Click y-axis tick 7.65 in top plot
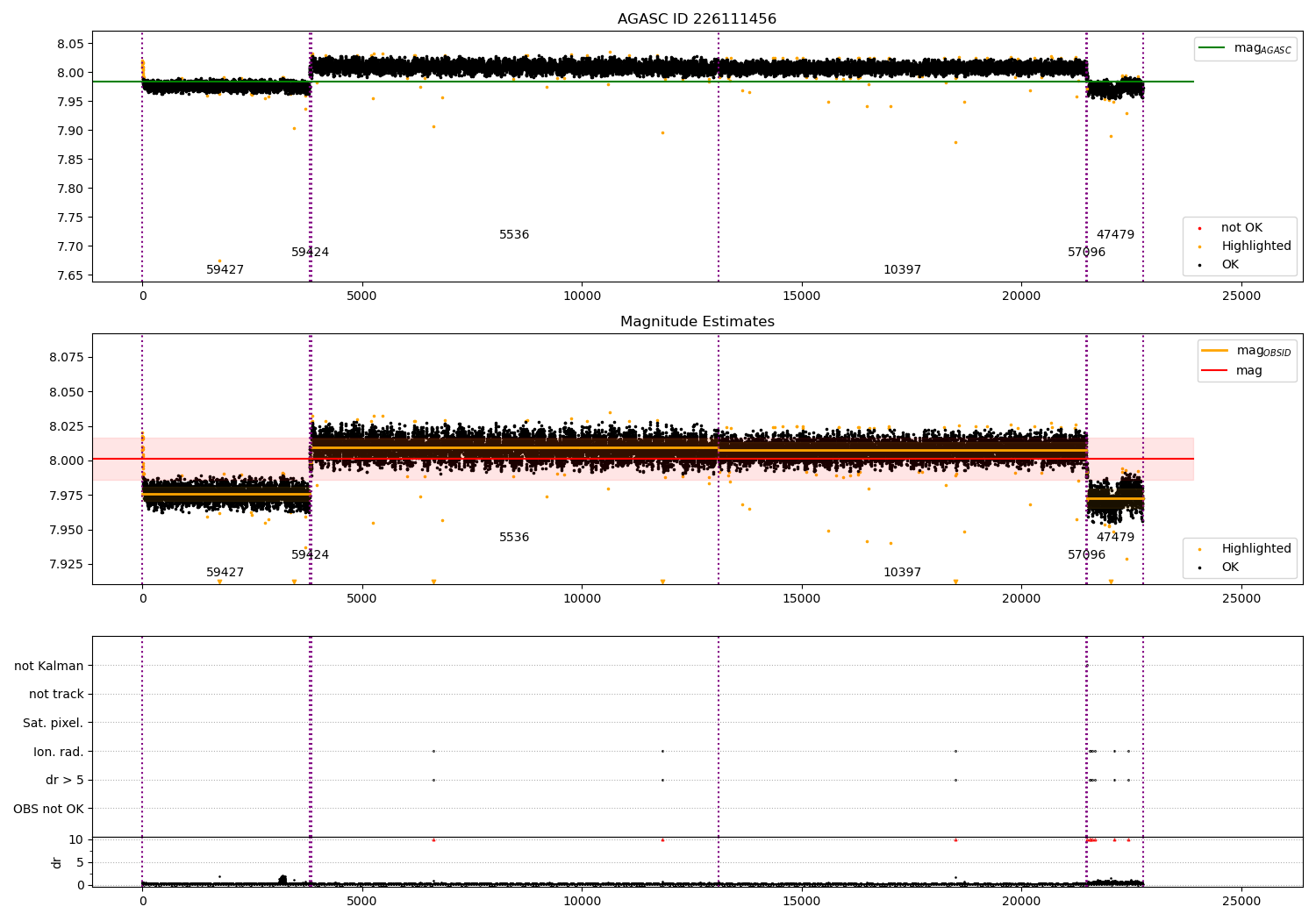This screenshot has height=921, width=1316. [70, 276]
